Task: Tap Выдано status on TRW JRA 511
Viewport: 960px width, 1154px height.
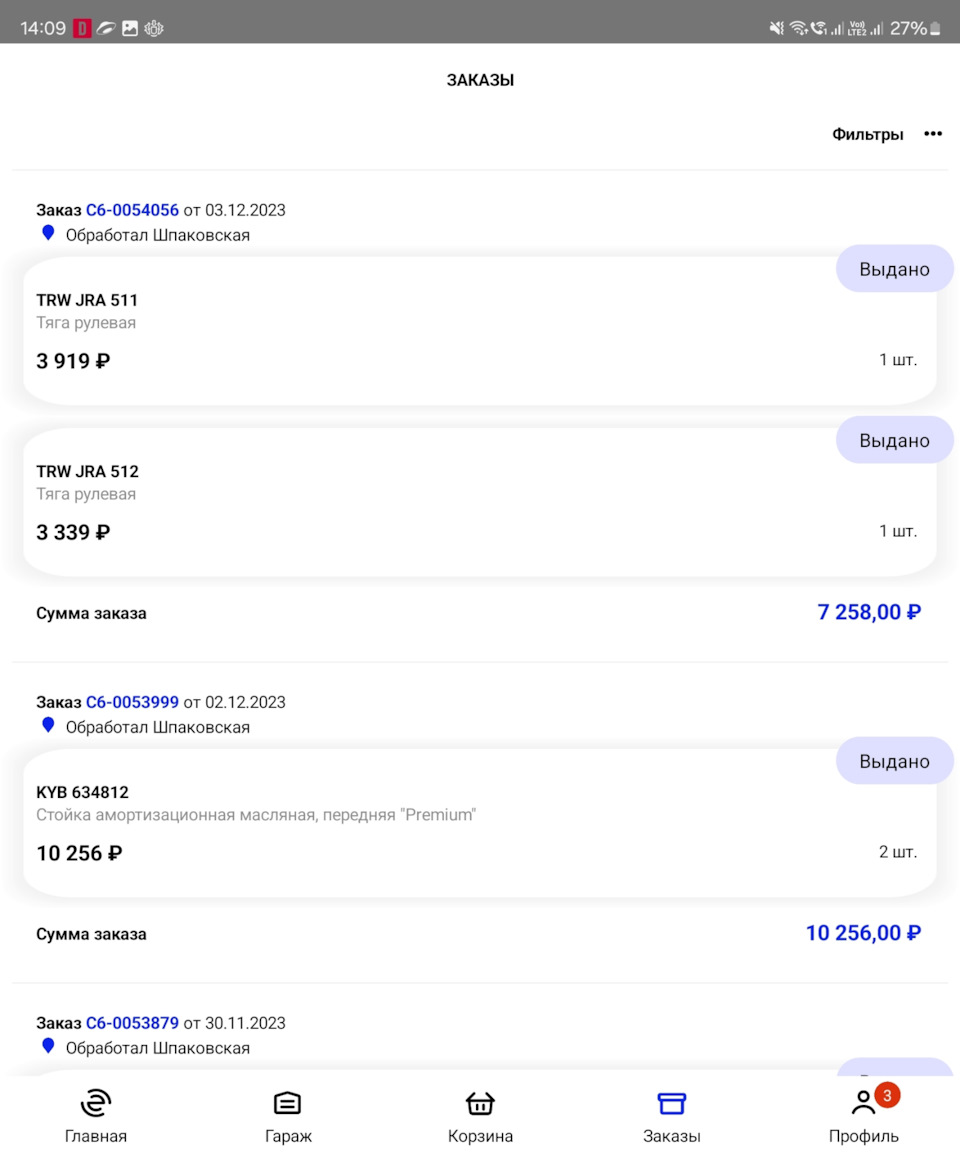Action: [894, 269]
